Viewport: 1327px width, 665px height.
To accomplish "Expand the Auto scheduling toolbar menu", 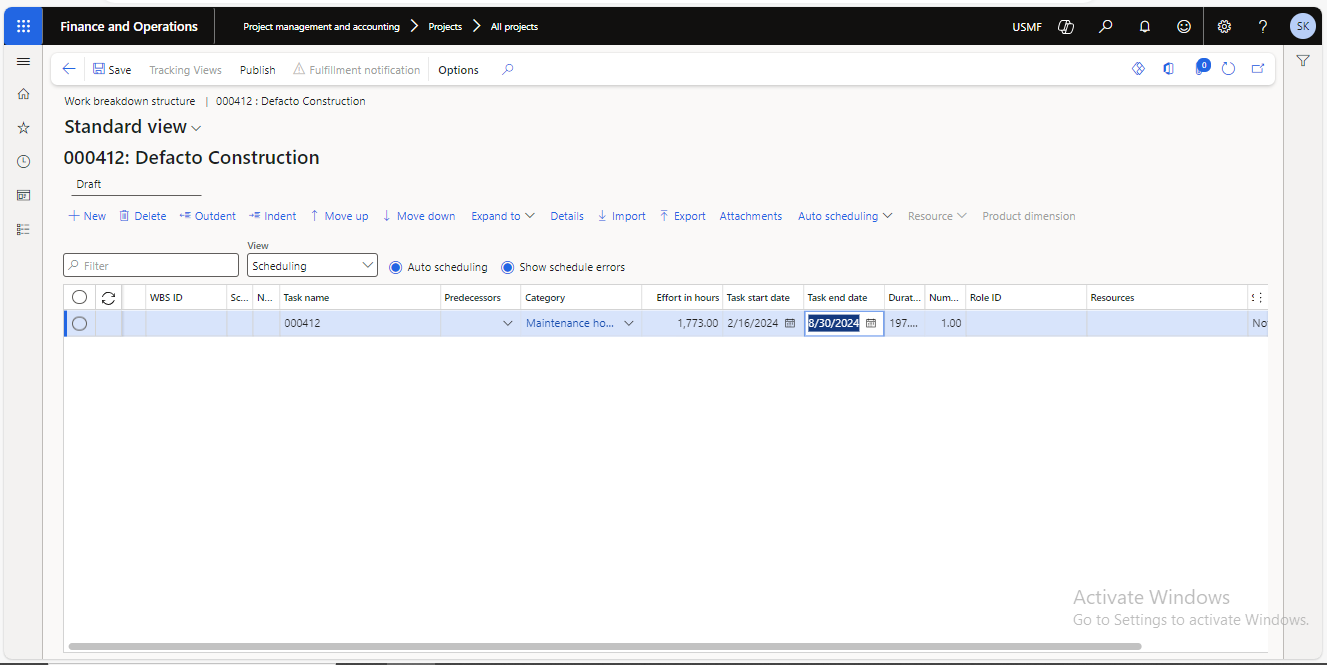I will [844, 216].
